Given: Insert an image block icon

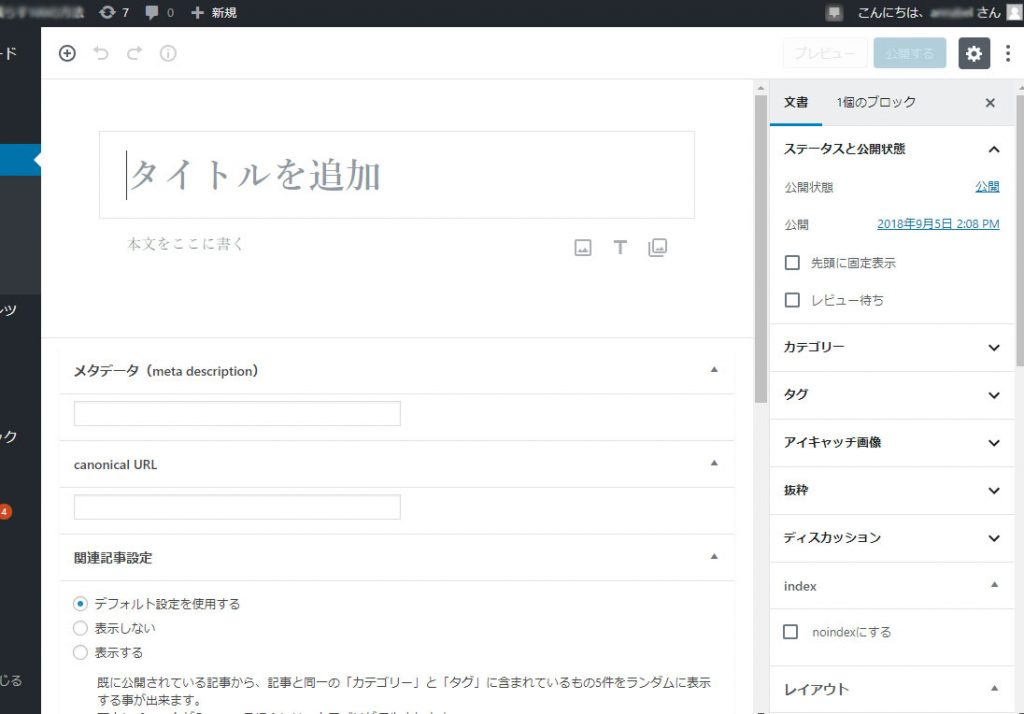Looking at the screenshot, I should pyautogui.click(x=583, y=247).
